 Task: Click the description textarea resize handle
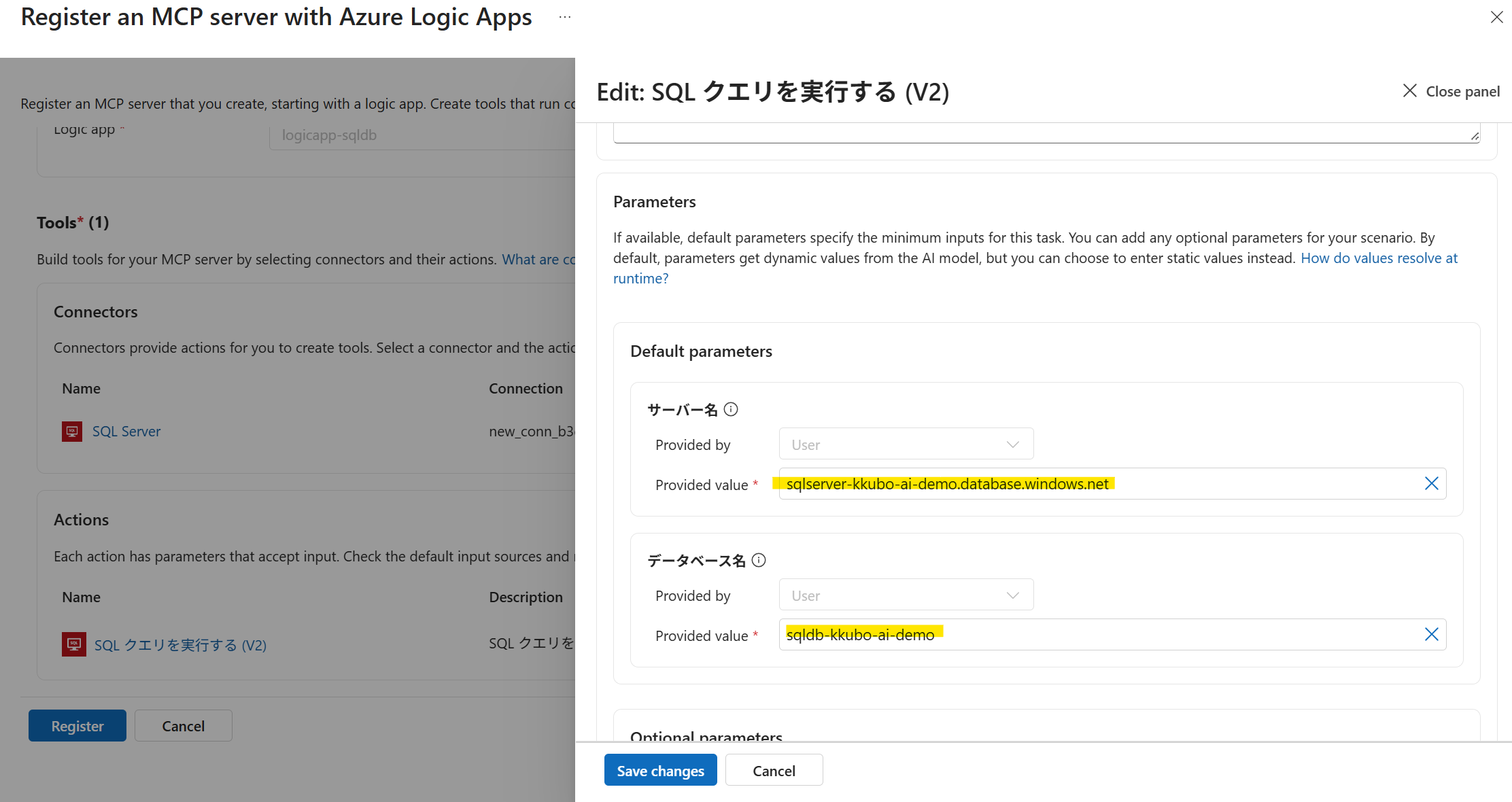click(x=1474, y=137)
